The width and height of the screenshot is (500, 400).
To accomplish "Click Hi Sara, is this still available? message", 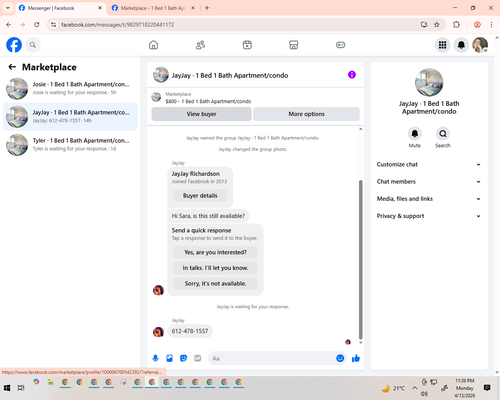I will click(x=208, y=216).
